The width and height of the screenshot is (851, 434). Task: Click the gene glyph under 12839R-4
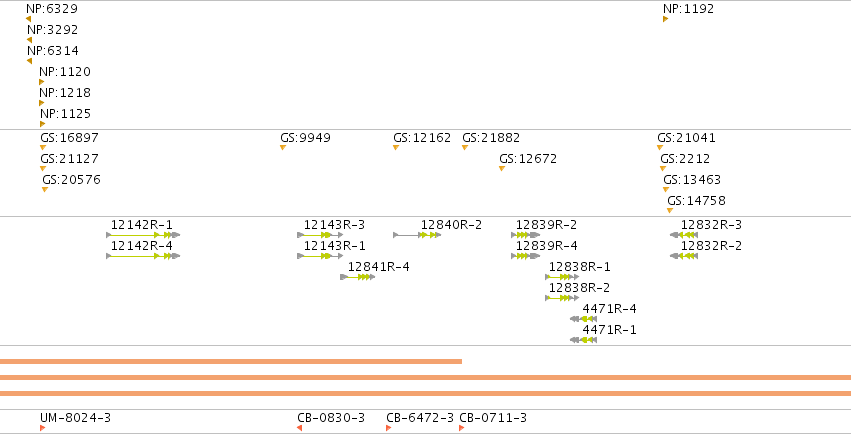(525, 256)
